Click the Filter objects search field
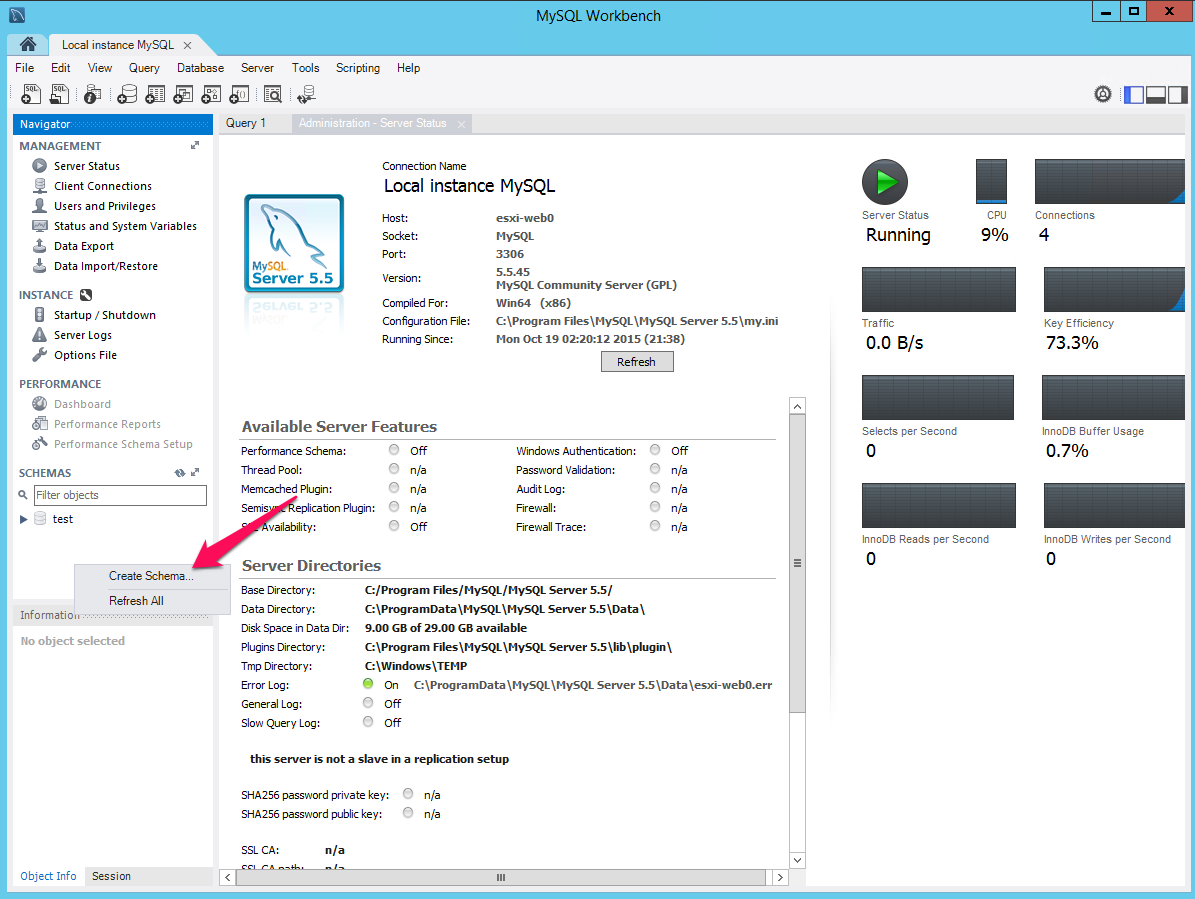The width and height of the screenshot is (1195, 899). coord(120,495)
